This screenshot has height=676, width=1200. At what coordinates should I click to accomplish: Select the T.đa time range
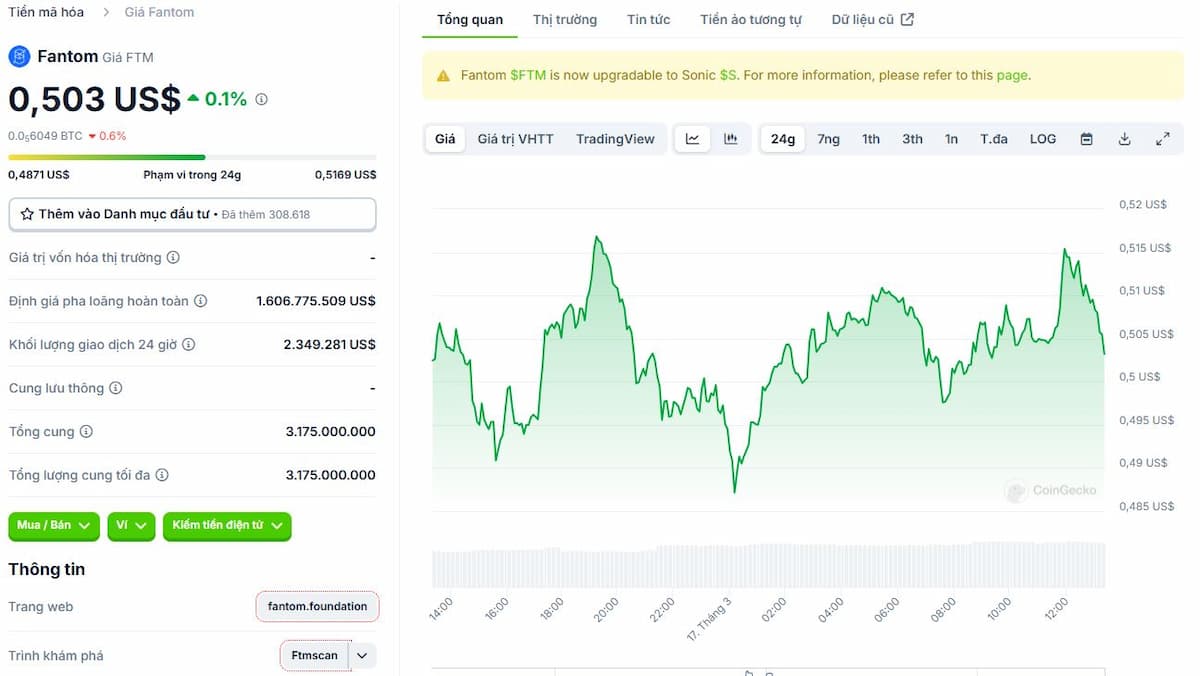click(994, 139)
